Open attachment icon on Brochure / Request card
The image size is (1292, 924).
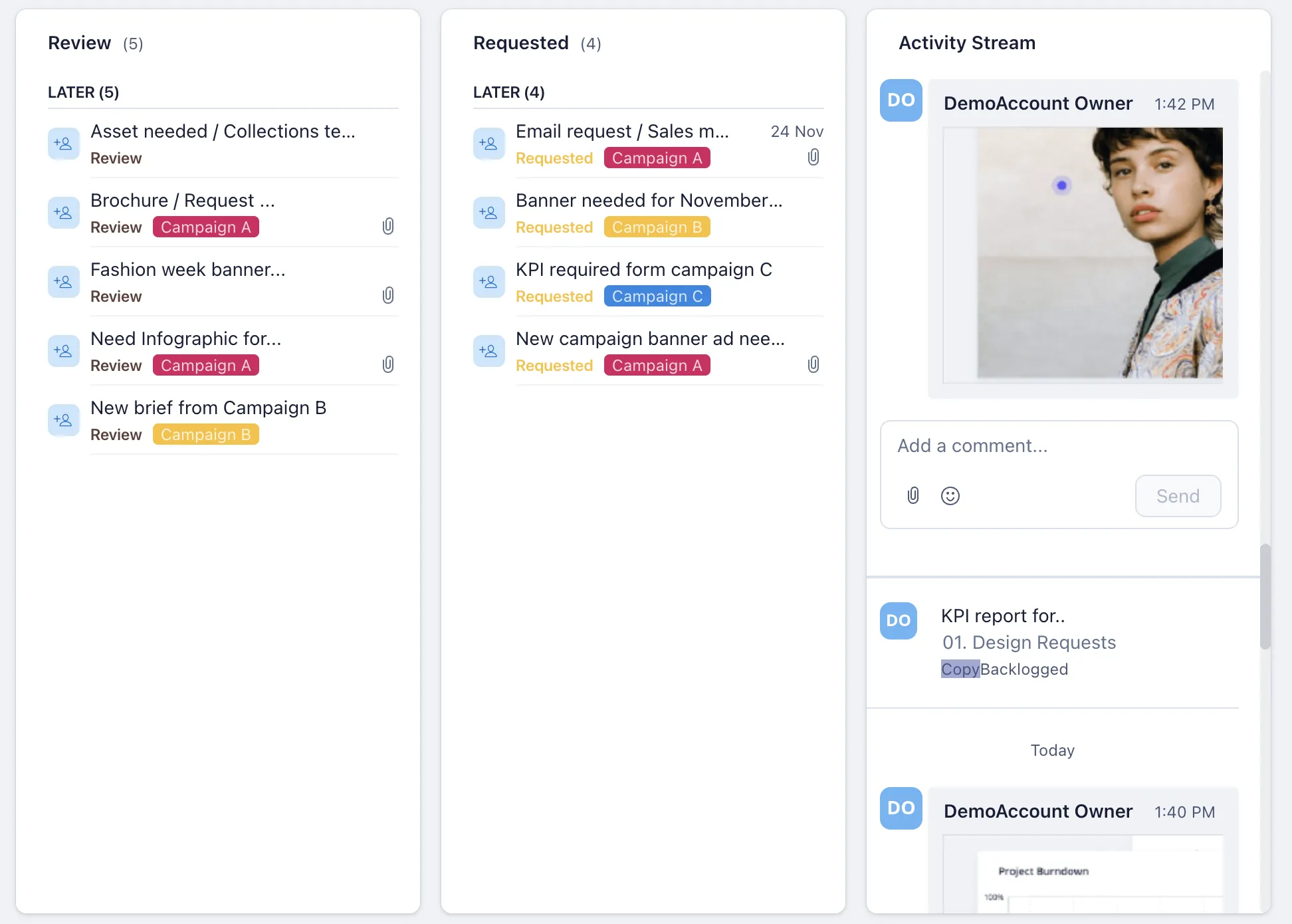[388, 227]
